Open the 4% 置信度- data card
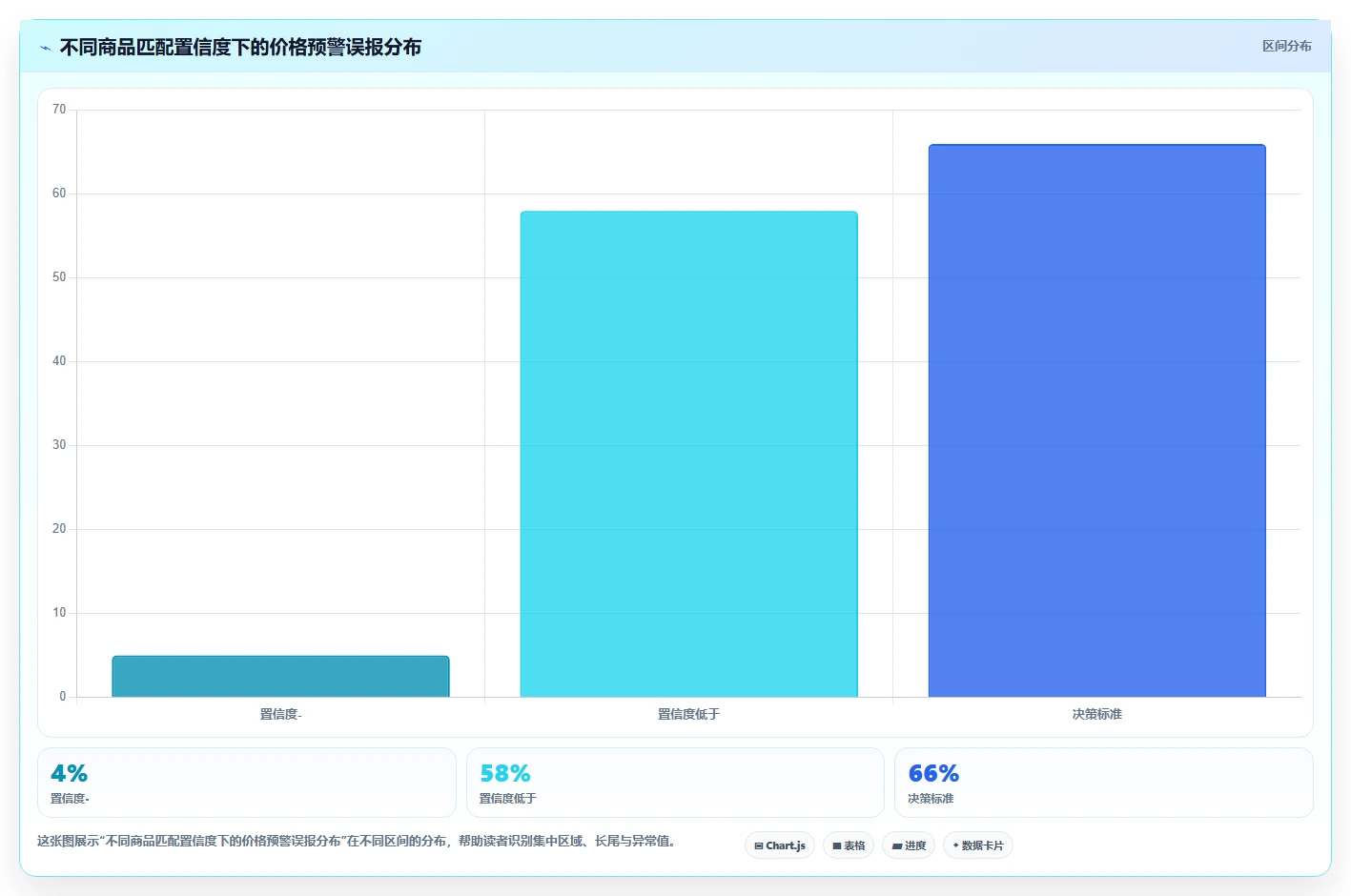This screenshot has width=1351, height=896. pos(247,783)
